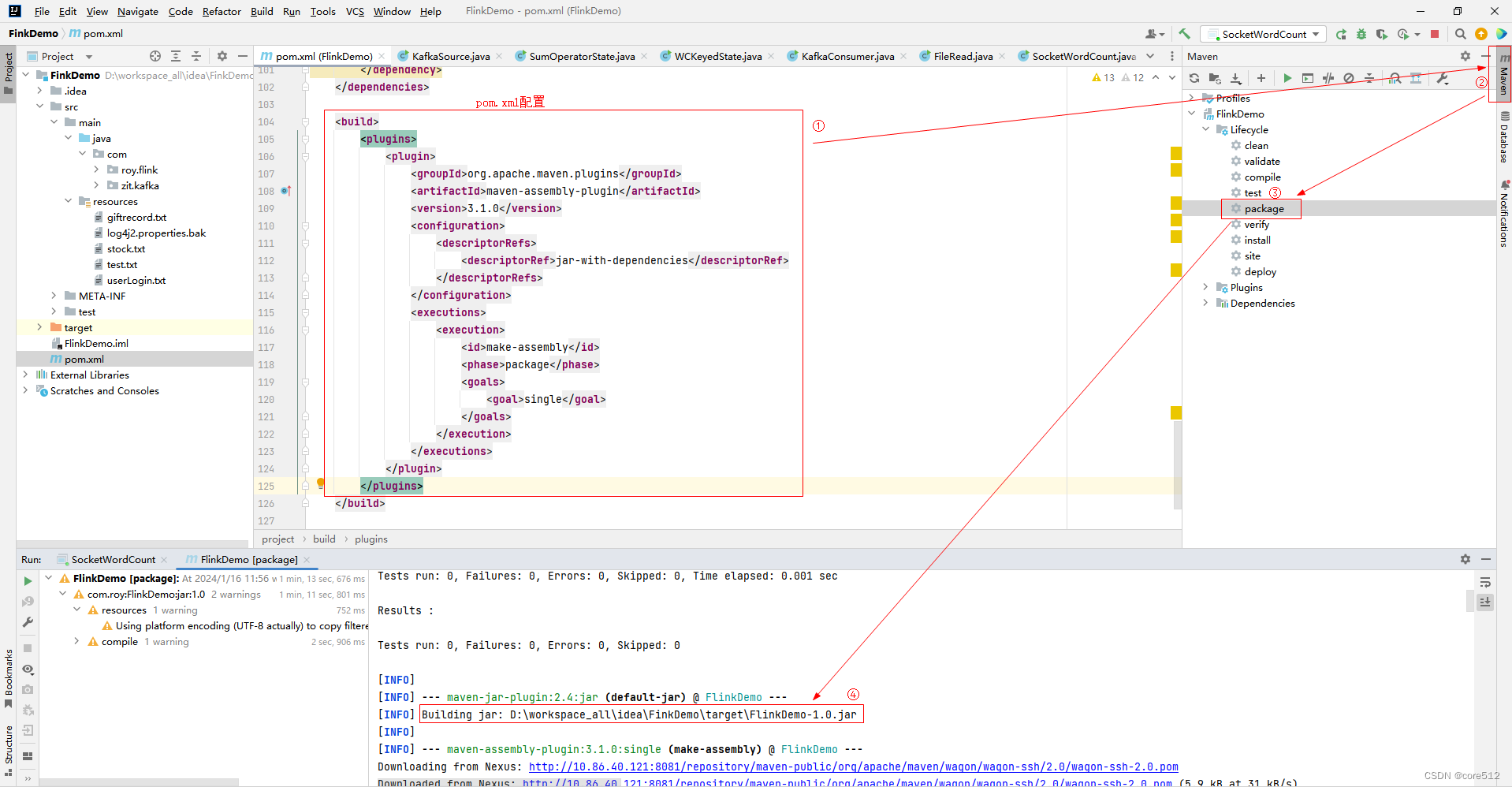Select the install lifecycle phase
This screenshot has height=787, width=1512.
[x=1257, y=240]
